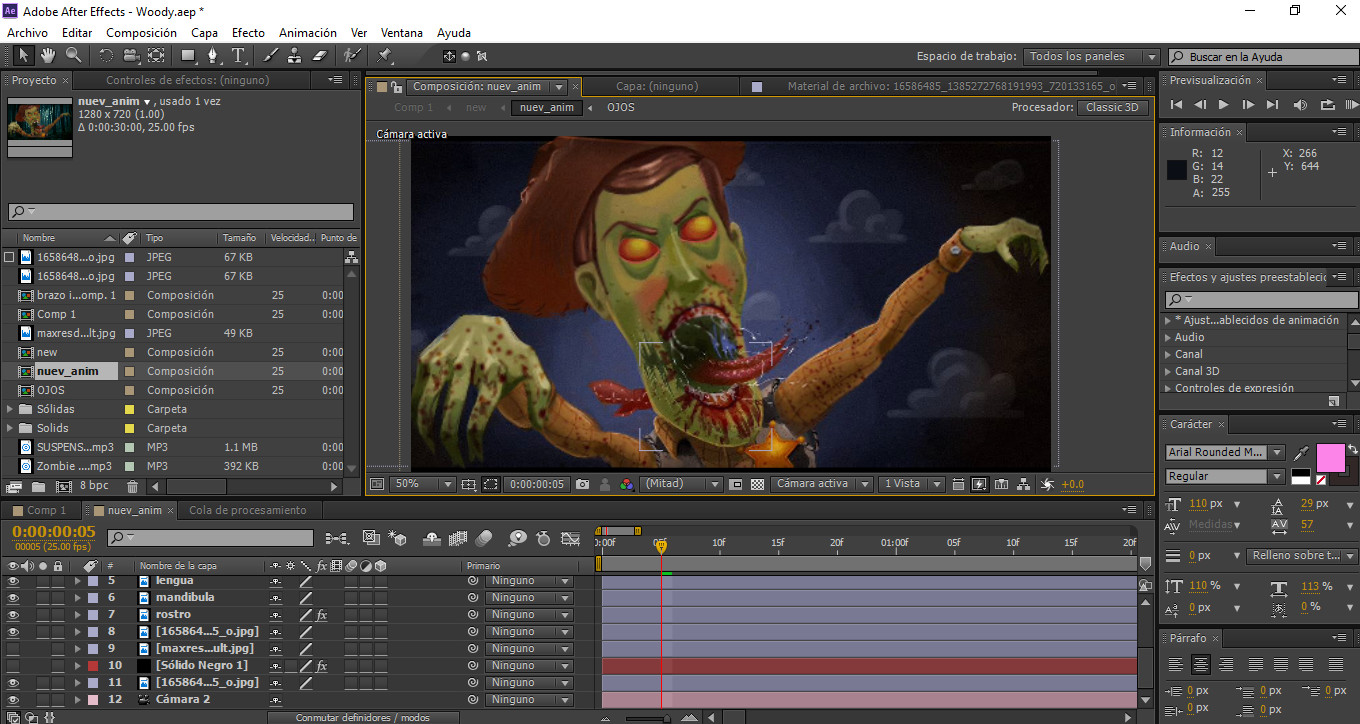Open the Composición menu

click(x=141, y=33)
